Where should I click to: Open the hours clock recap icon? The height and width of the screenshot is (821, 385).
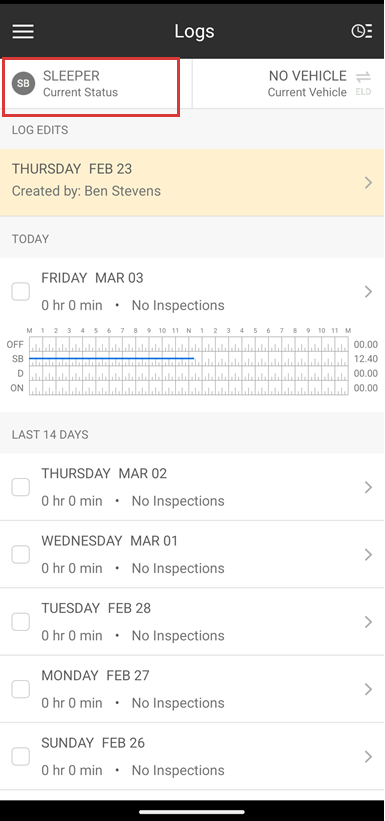(x=361, y=31)
